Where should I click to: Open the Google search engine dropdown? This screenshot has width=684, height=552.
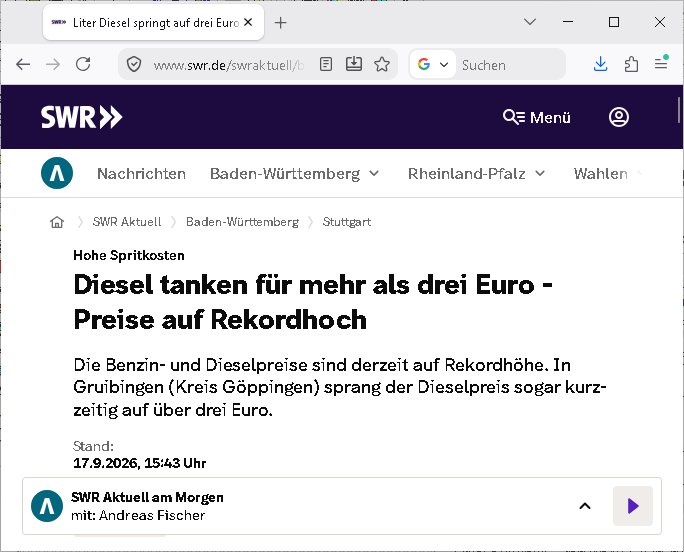(433, 65)
